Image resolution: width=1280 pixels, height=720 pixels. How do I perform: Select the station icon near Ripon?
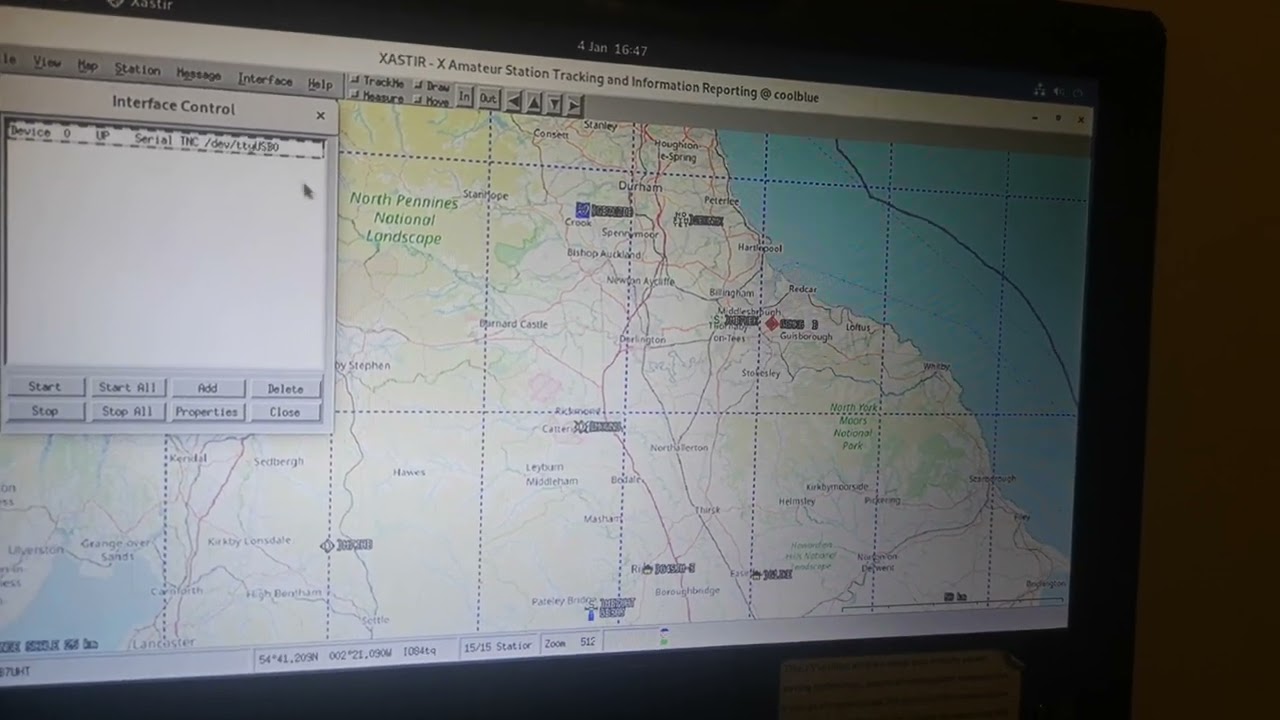pyautogui.click(x=646, y=569)
